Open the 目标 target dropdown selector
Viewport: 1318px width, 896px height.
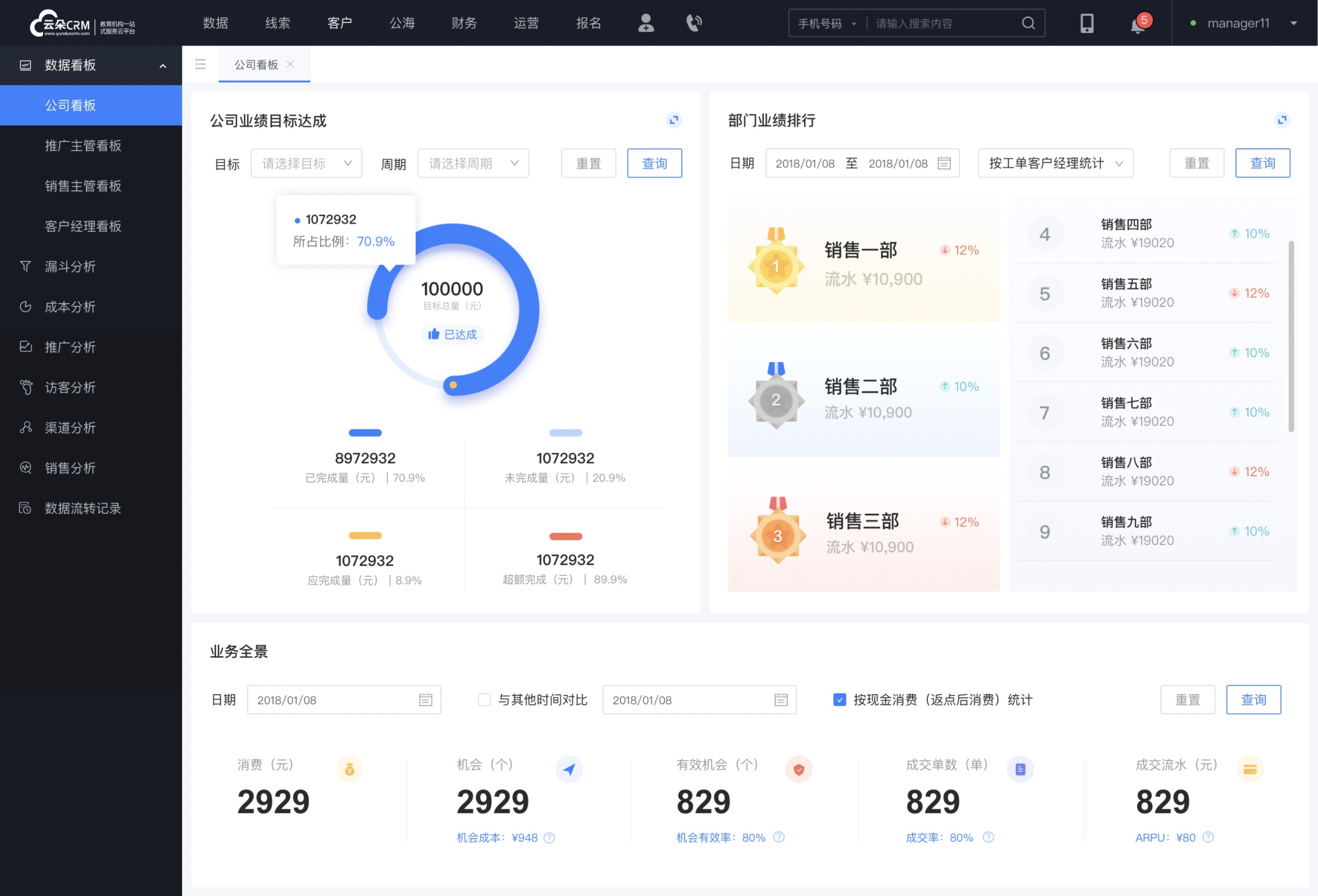pos(305,163)
